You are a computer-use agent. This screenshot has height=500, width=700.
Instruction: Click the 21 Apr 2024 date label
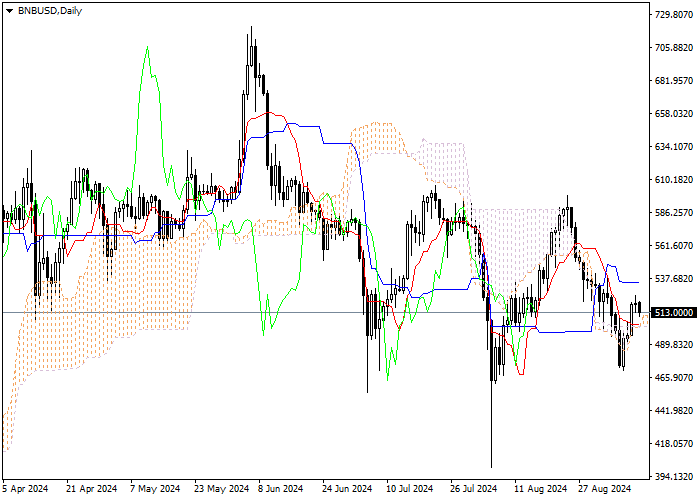tap(92, 489)
